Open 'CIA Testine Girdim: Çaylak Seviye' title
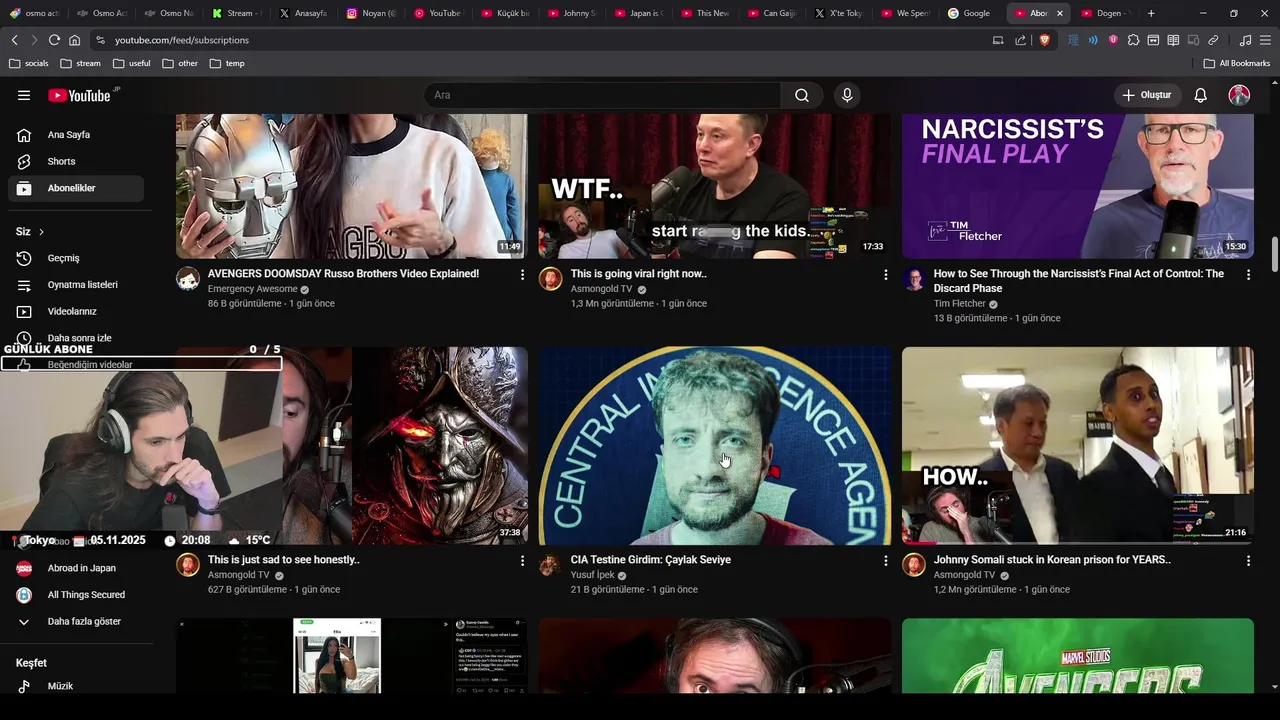This screenshot has height=720, width=1280. pyautogui.click(x=651, y=560)
